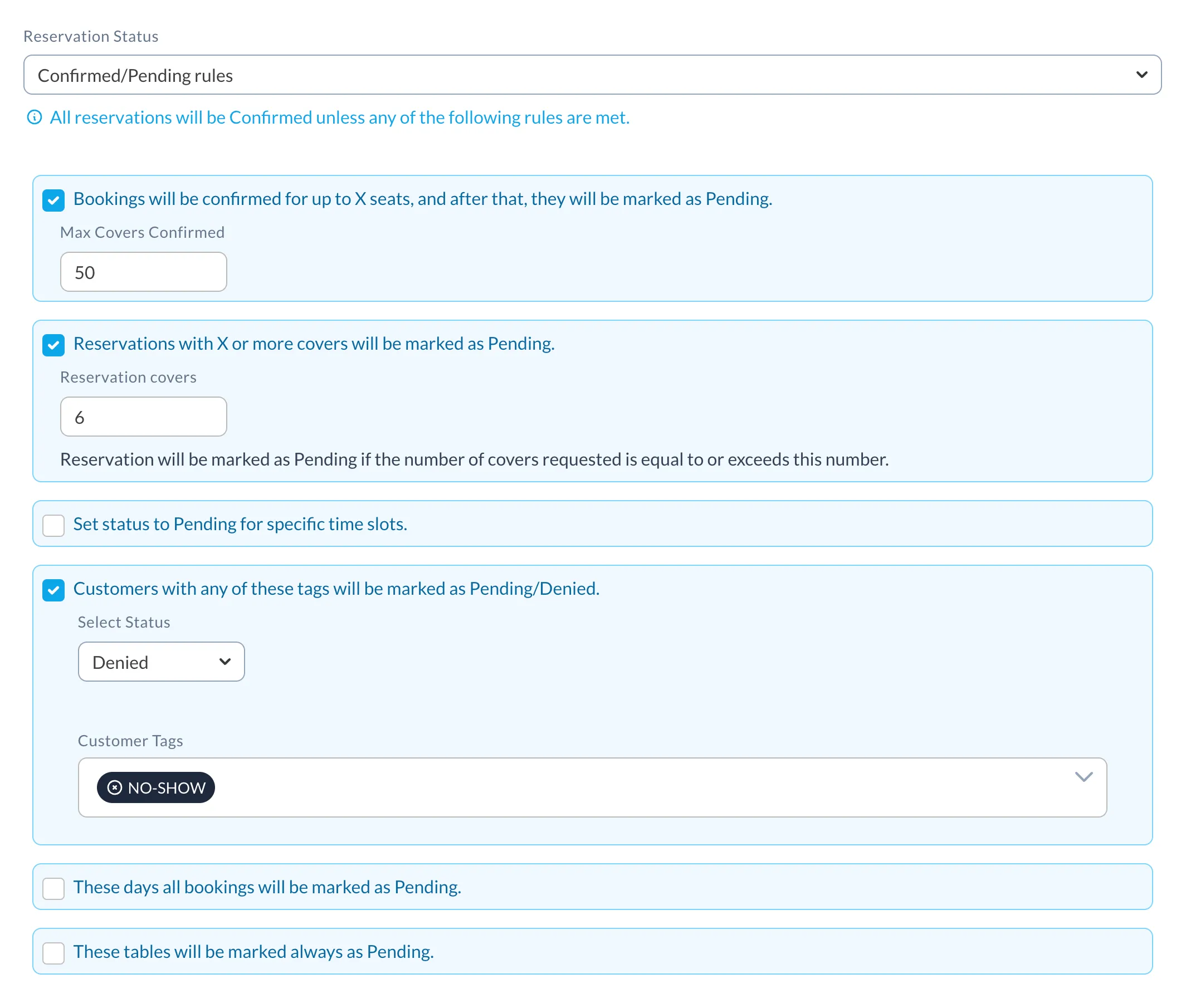1181x1008 pixels.
Task: Click the Max Covers Confirmed input field
Action: pyautogui.click(x=144, y=272)
